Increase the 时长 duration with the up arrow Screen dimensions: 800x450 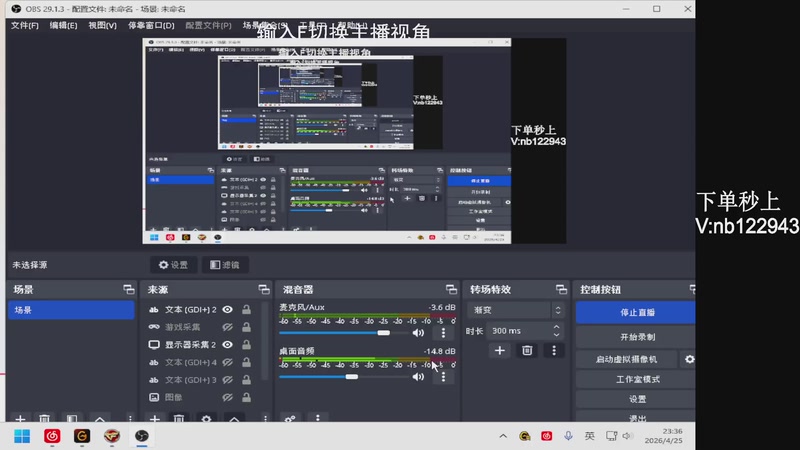tap(557, 327)
